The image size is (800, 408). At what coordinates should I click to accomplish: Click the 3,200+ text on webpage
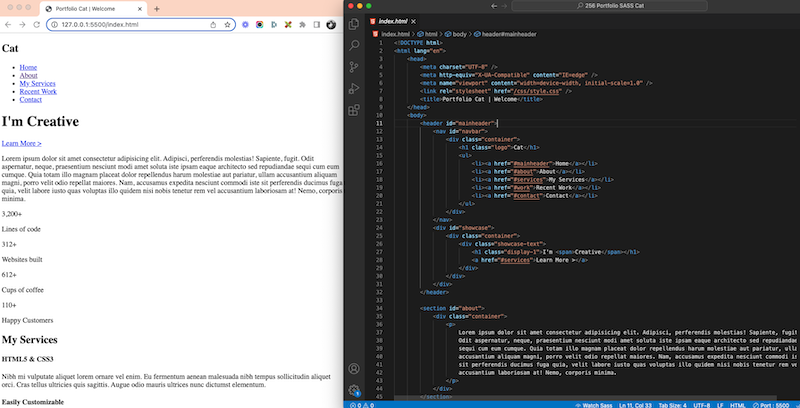tap(12, 214)
